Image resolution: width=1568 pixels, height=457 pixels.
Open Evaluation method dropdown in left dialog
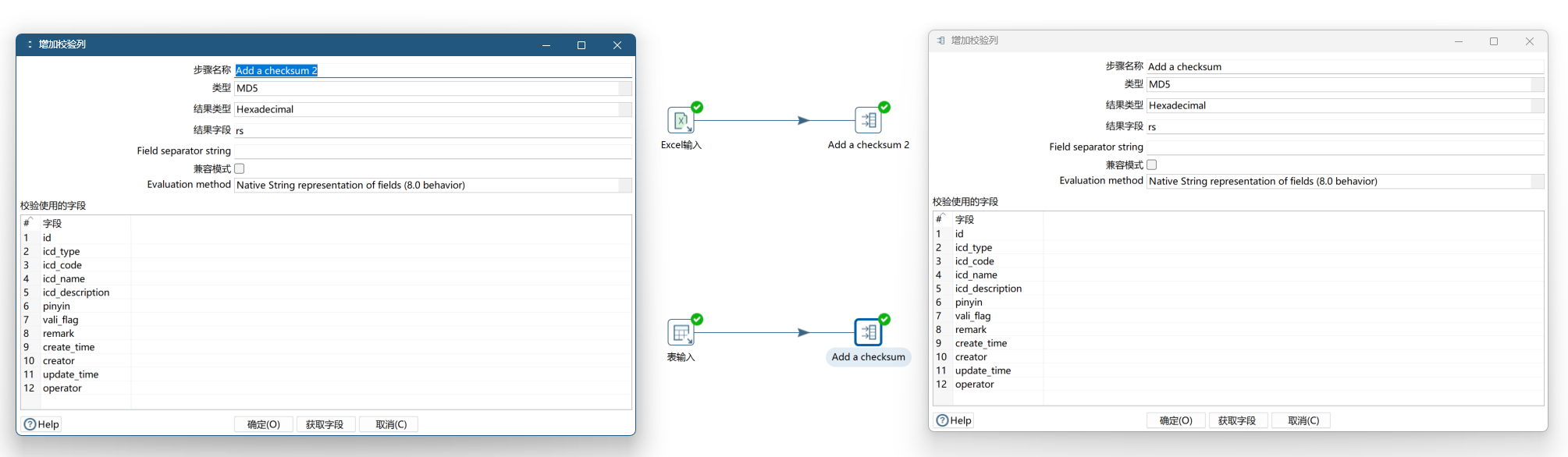624,185
